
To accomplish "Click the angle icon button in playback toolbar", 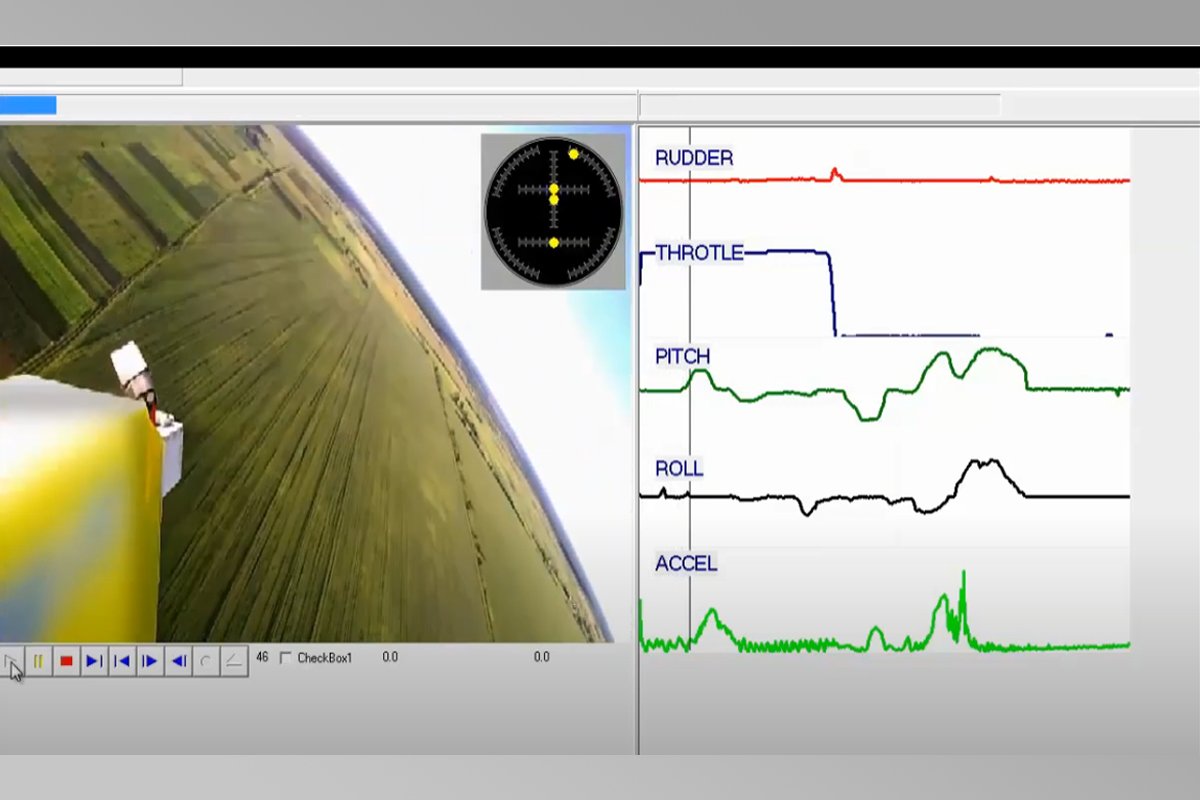I will (233, 661).
